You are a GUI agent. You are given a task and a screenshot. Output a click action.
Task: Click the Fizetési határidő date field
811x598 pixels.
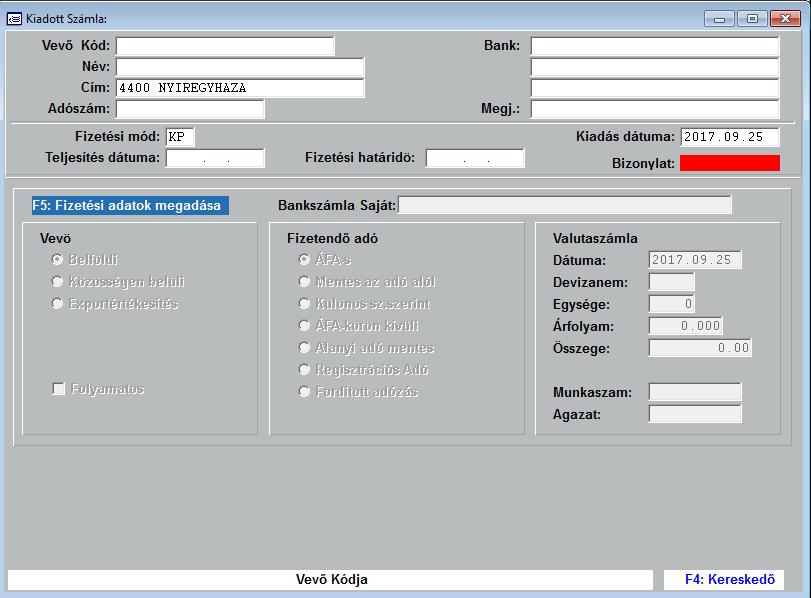coord(475,158)
